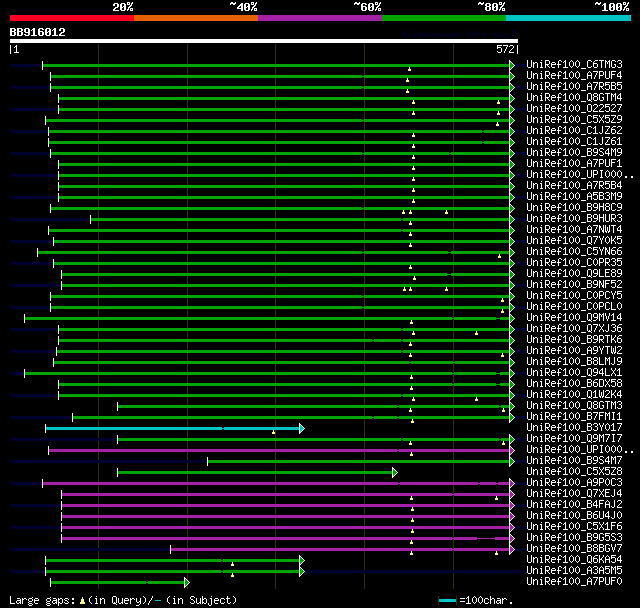Select the UniRef100_B8BGV7 label
640x608 pixels.
[x=574, y=549]
